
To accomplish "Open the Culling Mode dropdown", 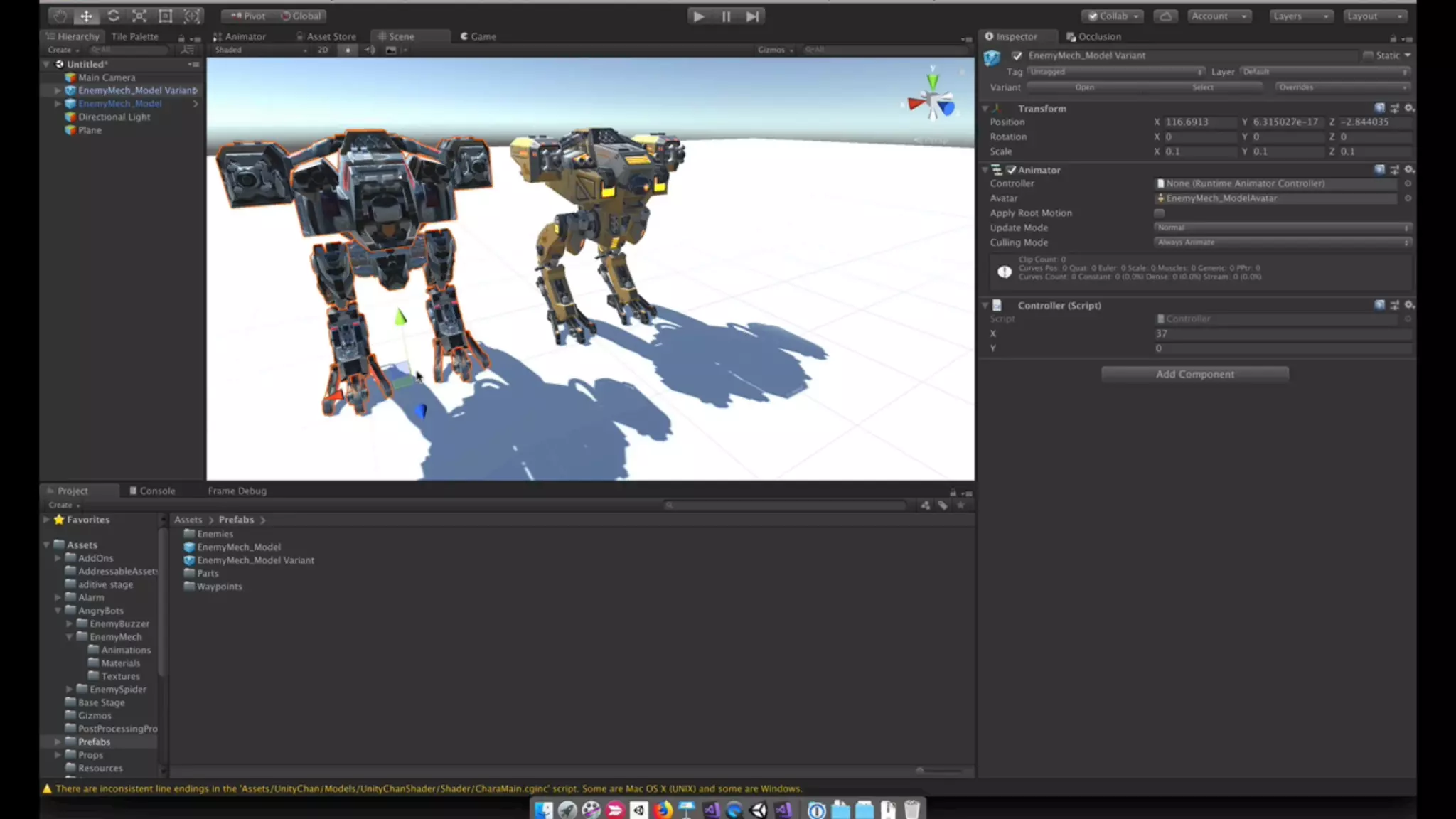I will pyautogui.click(x=1281, y=242).
